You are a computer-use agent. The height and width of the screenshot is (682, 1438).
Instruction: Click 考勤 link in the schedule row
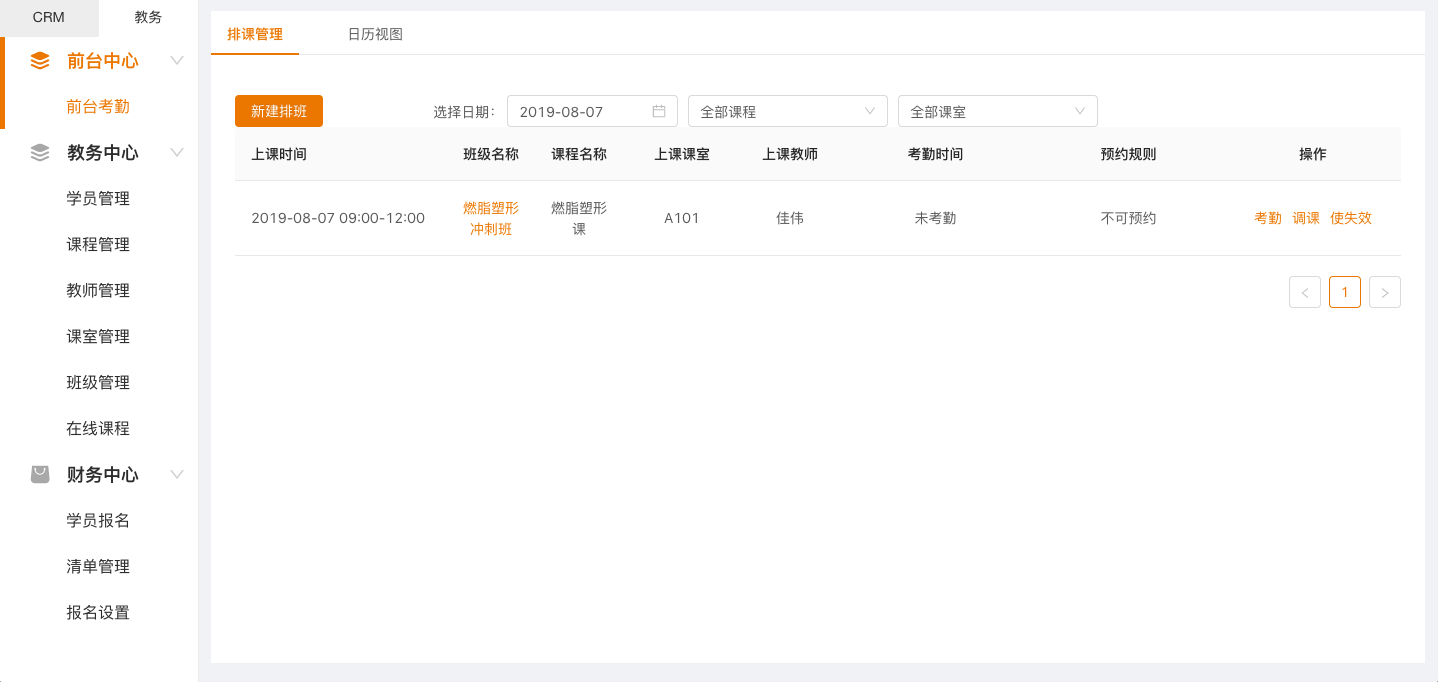pyautogui.click(x=1268, y=218)
